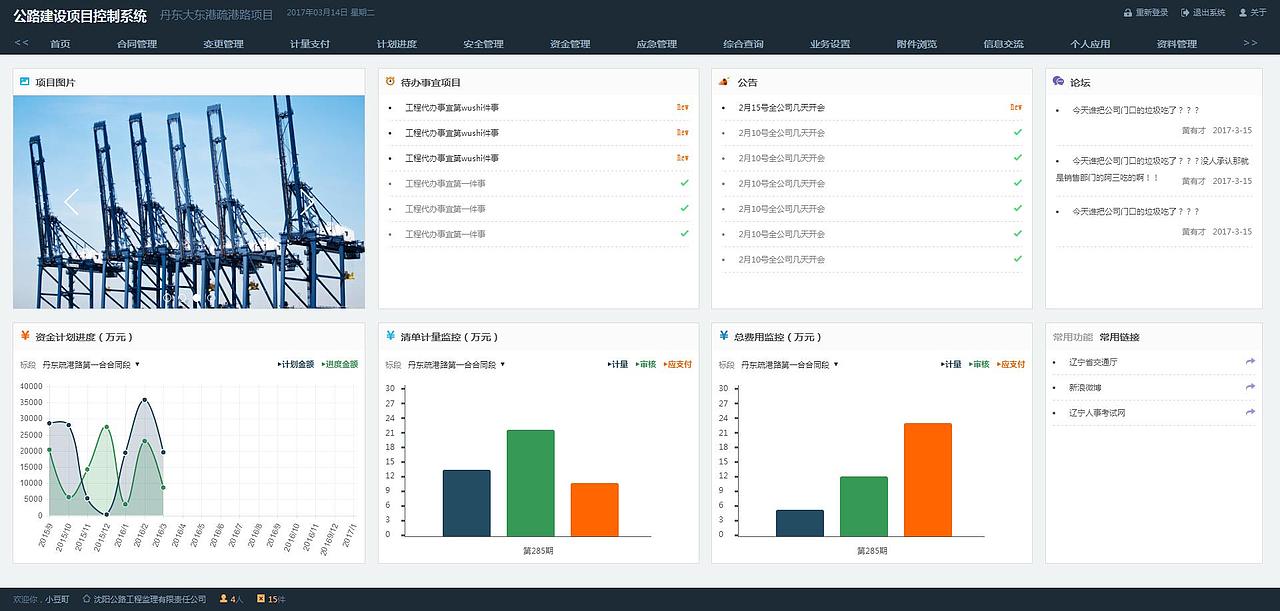This screenshot has width=1280, height=611.
Task: Toggle 计划金额 legend in 资金计划进度 chart
Action: [x=296, y=365]
